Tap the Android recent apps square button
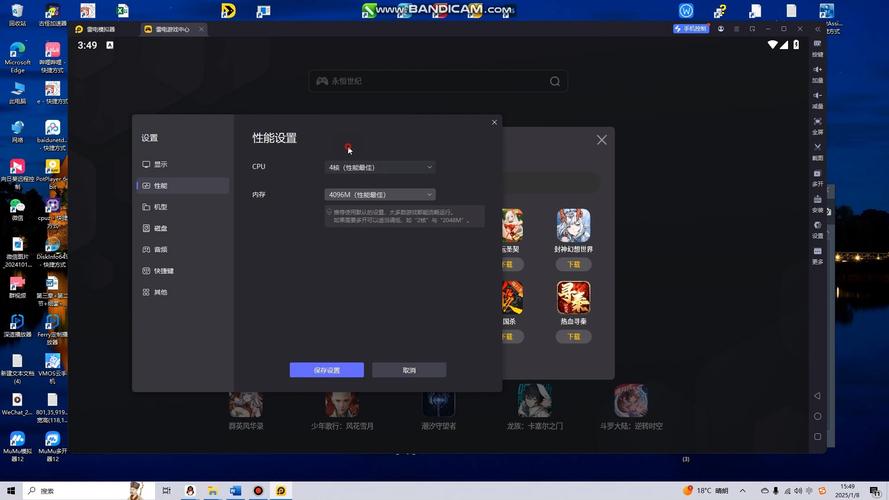The height and width of the screenshot is (500, 889). click(818, 437)
